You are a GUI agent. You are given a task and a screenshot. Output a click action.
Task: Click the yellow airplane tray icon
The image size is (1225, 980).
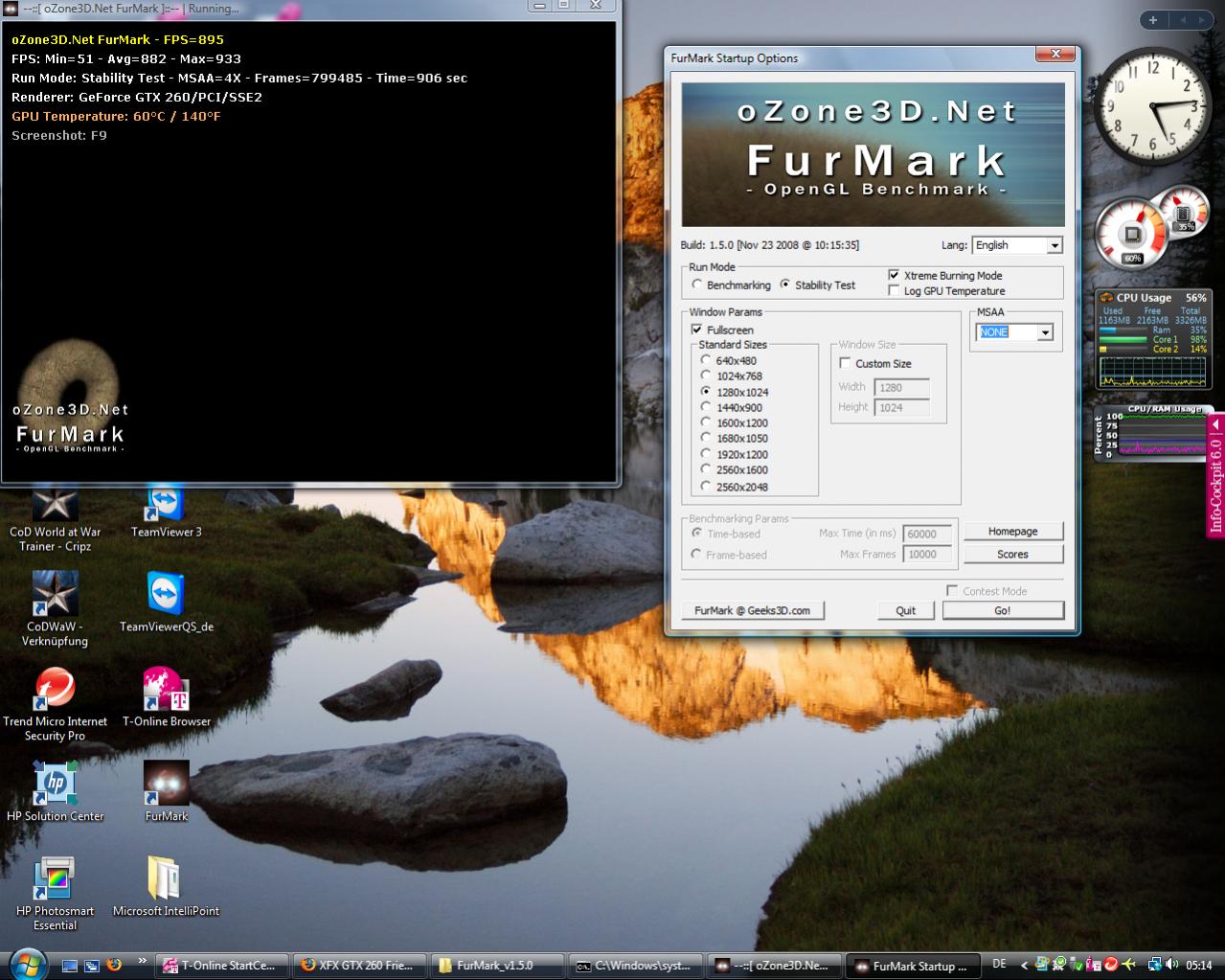pyautogui.click(x=1128, y=965)
